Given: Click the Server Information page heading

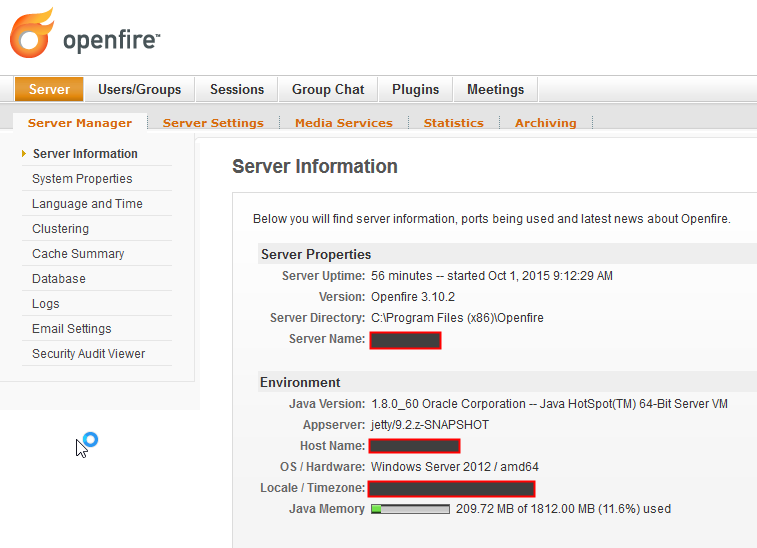Looking at the screenshot, I should 315,167.
